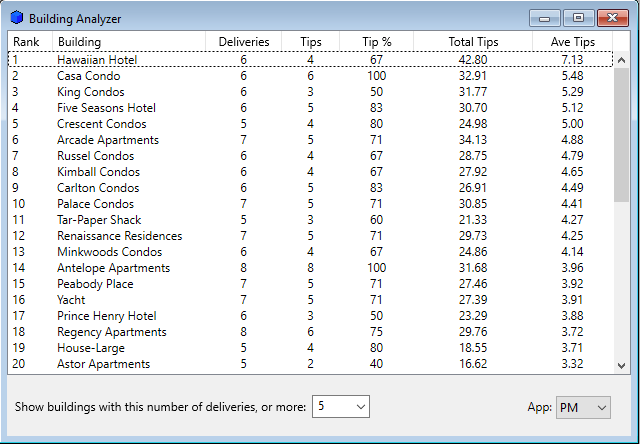Image resolution: width=640 pixels, height=444 pixels.
Task: Maximize the Building Analyzer window
Action: [x=579, y=18]
